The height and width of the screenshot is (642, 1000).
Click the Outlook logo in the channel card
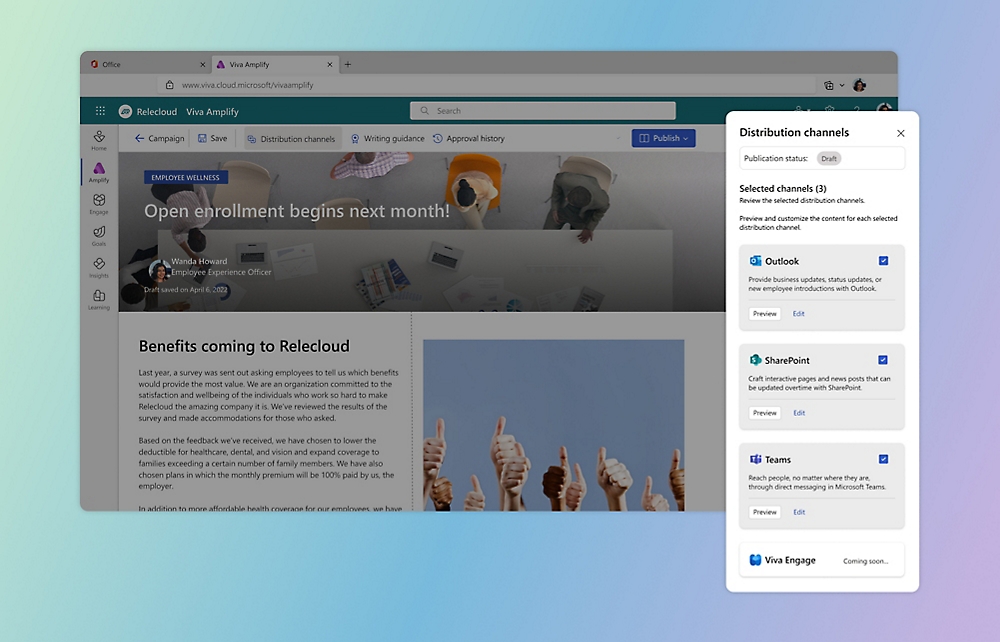755,261
